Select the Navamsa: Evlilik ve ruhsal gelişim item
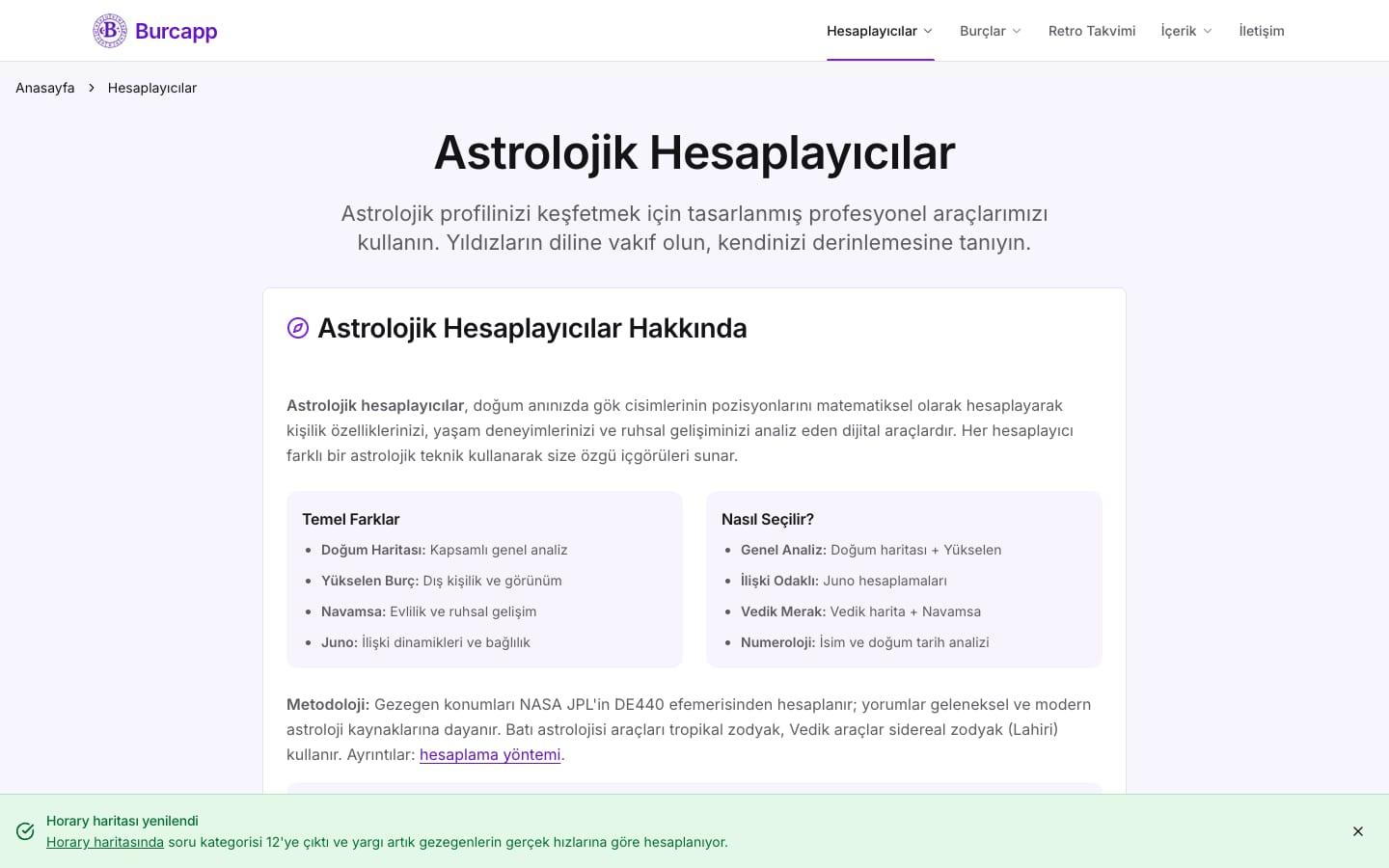Screen dimensions: 1389x868 429,611
